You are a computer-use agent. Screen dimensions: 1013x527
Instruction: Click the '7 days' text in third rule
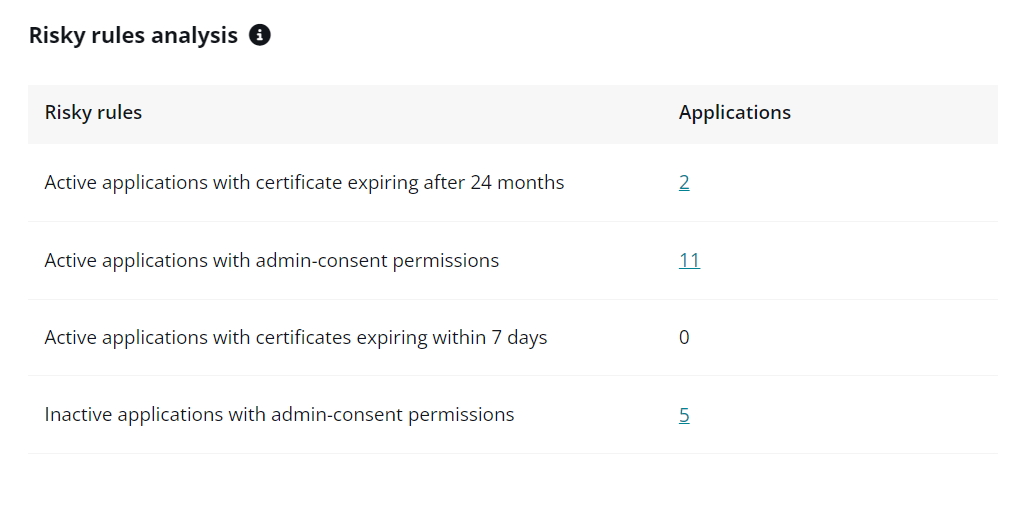[519, 338]
